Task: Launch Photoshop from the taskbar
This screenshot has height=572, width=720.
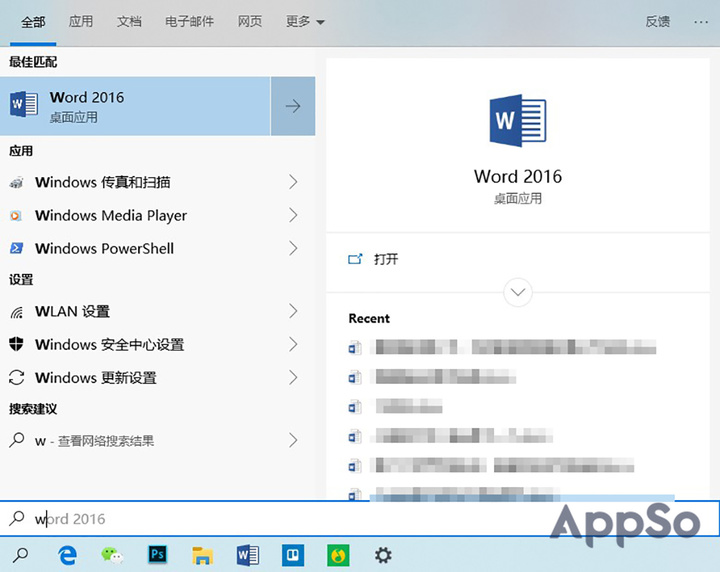Action: point(158,555)
